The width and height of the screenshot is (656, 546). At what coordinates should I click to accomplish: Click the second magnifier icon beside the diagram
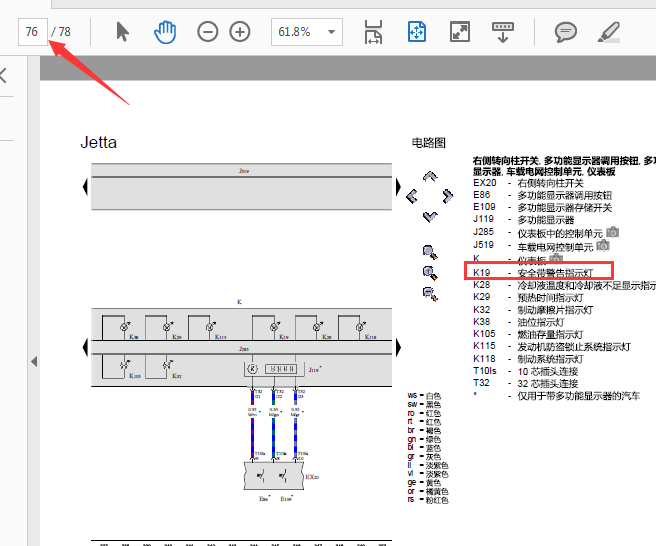click(430, 273)
